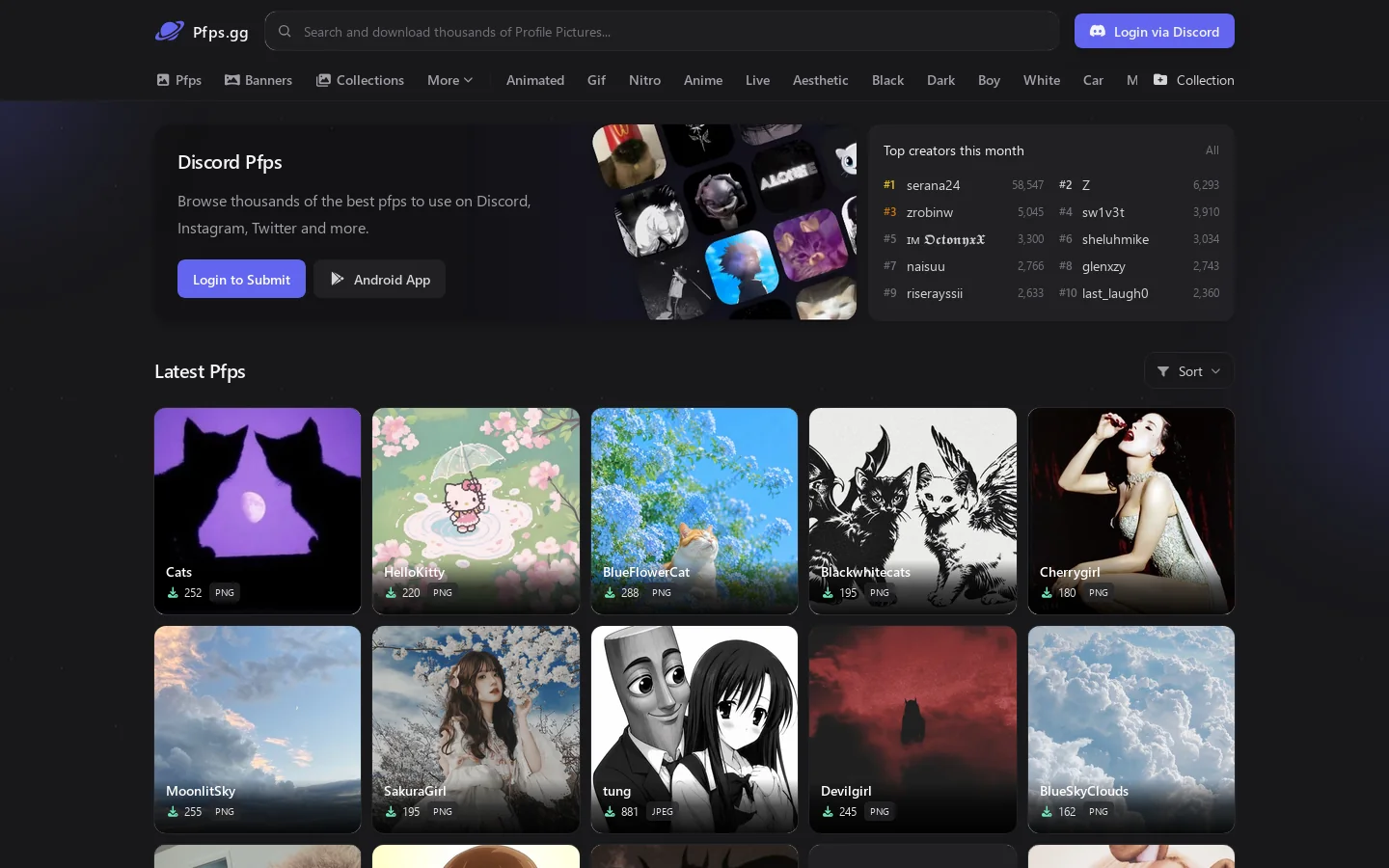Click the download icon on Devilgirl card
Image resolution: width=1389 pixels, height=868 pixels.
[x=828, y=811]
